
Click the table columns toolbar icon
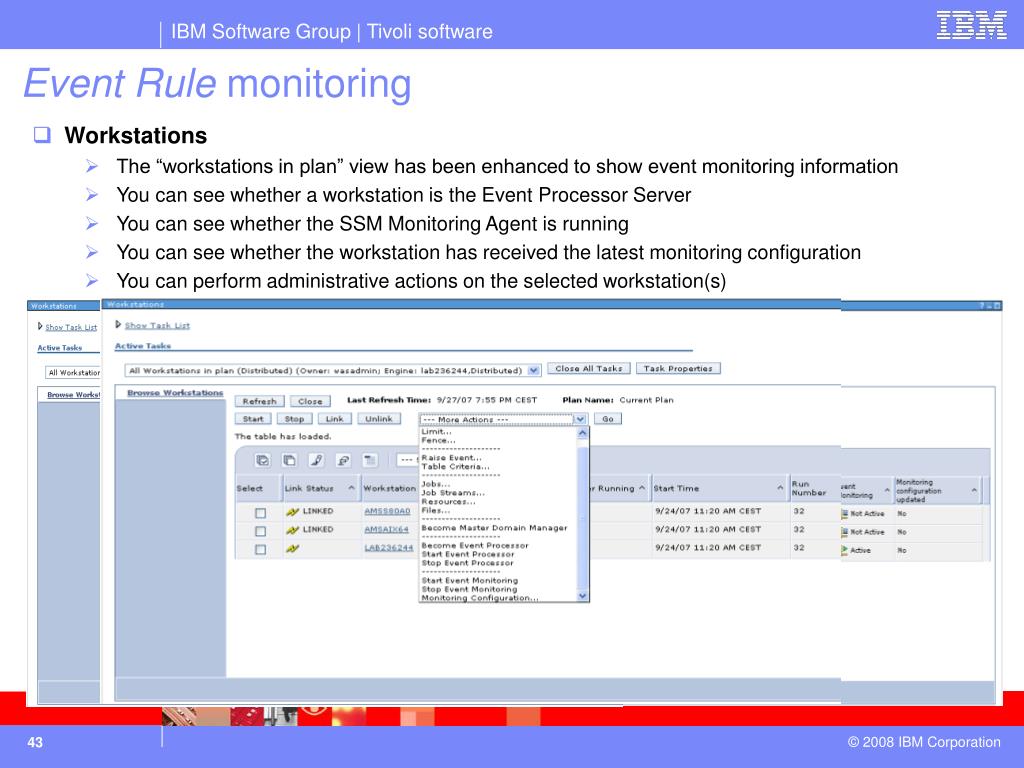tap(370, 460)
